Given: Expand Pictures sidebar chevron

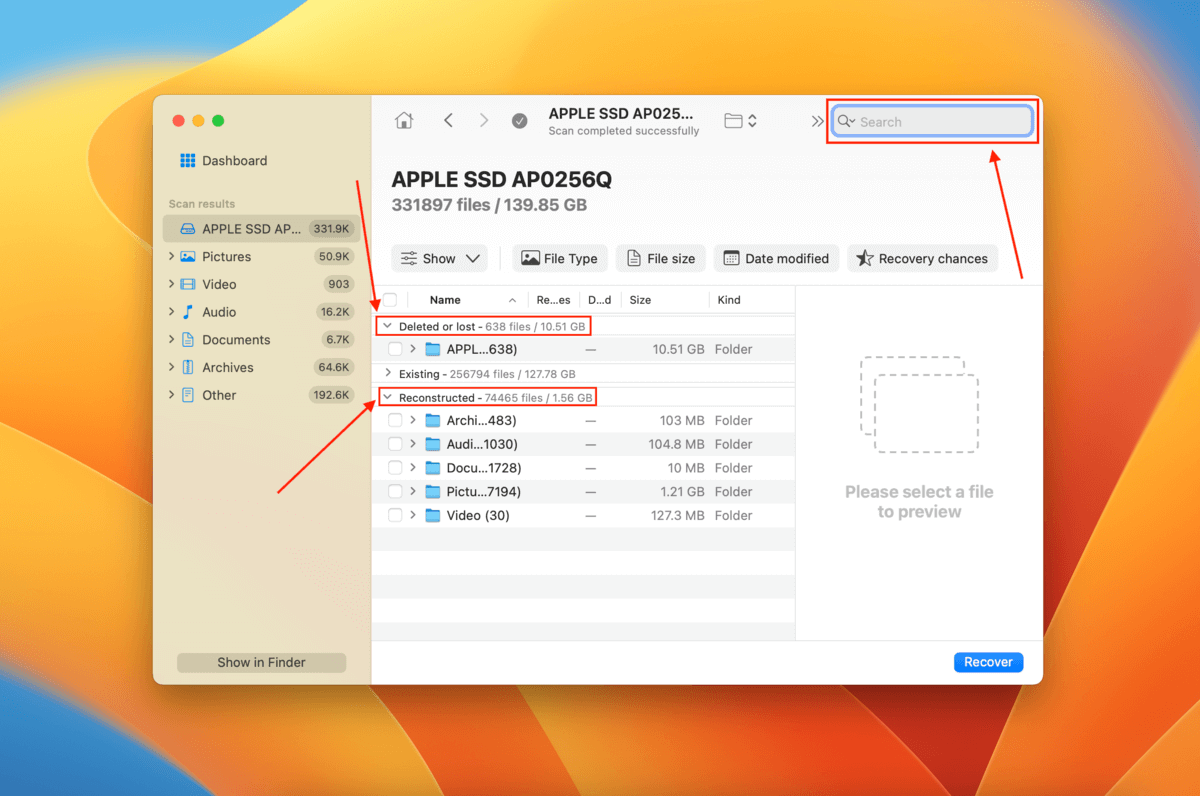Looking at the screenshot, I should tap(171, 257).
